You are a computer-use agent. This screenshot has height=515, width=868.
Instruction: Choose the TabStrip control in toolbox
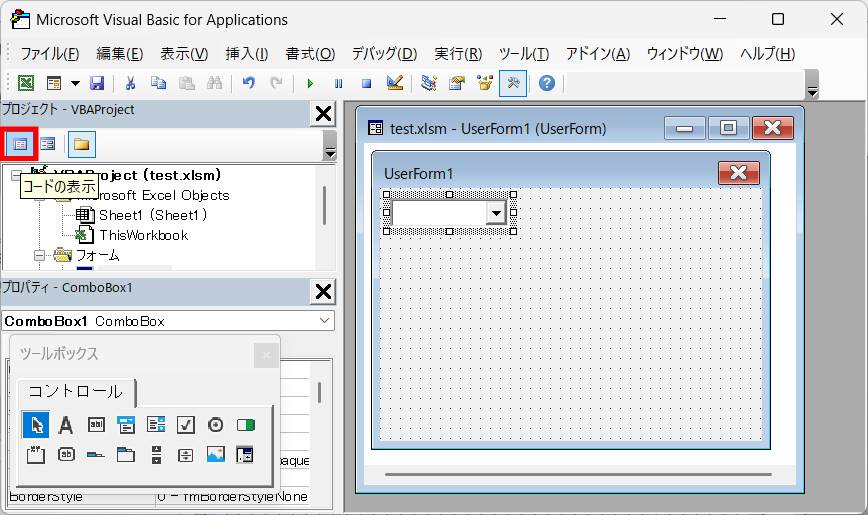coord(96,455)
